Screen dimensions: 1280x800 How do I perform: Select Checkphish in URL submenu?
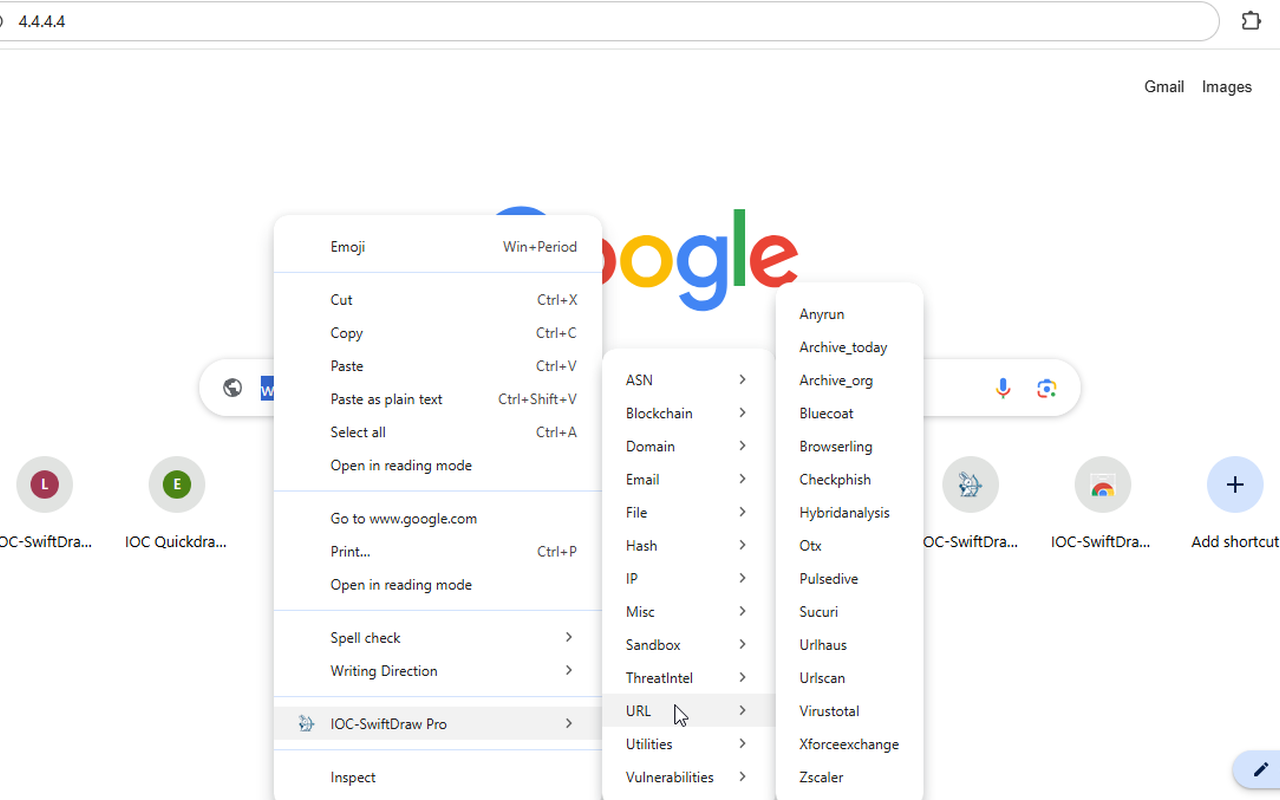click(x=849, y=479)
